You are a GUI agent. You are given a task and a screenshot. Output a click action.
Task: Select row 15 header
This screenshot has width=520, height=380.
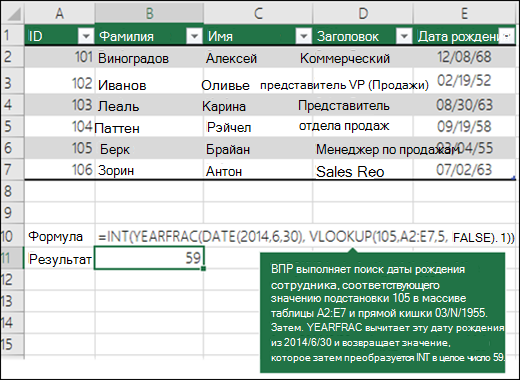12,344
